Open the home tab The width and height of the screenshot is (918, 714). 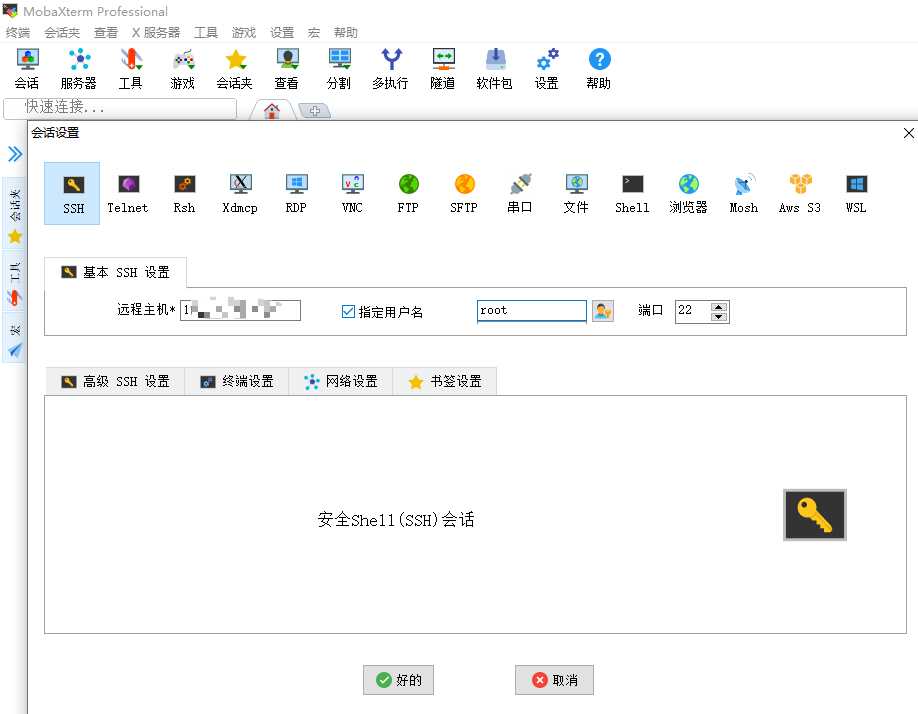coord(272,110)
